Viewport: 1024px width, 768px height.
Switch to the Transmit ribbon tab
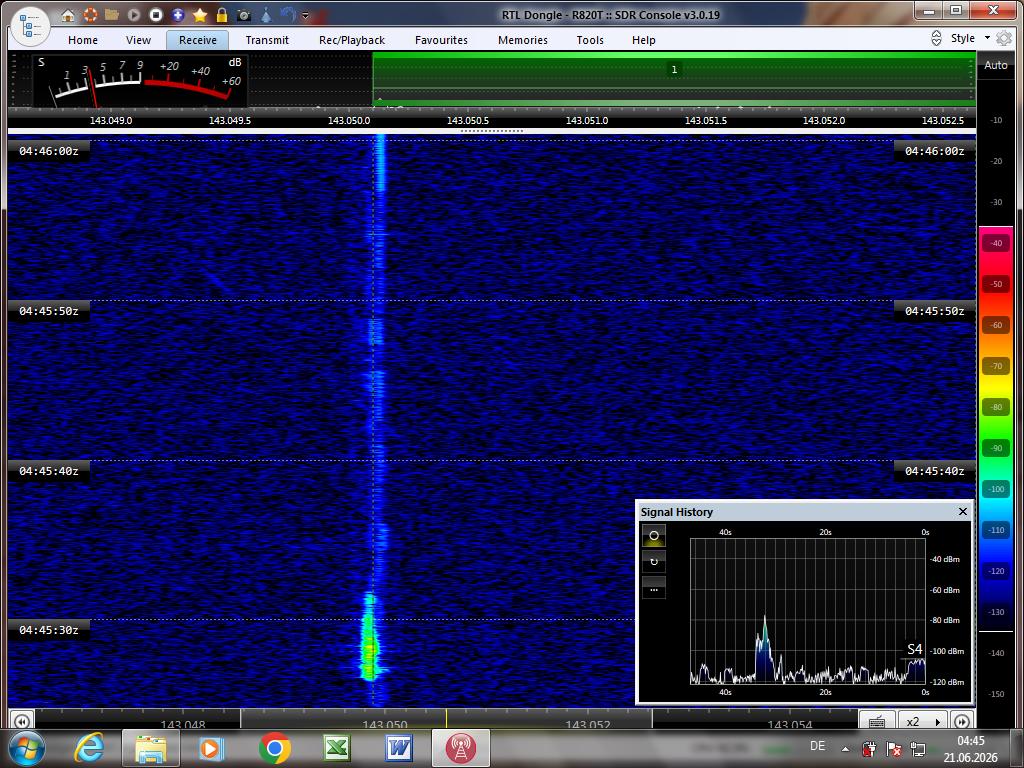[x=267, y=40]
